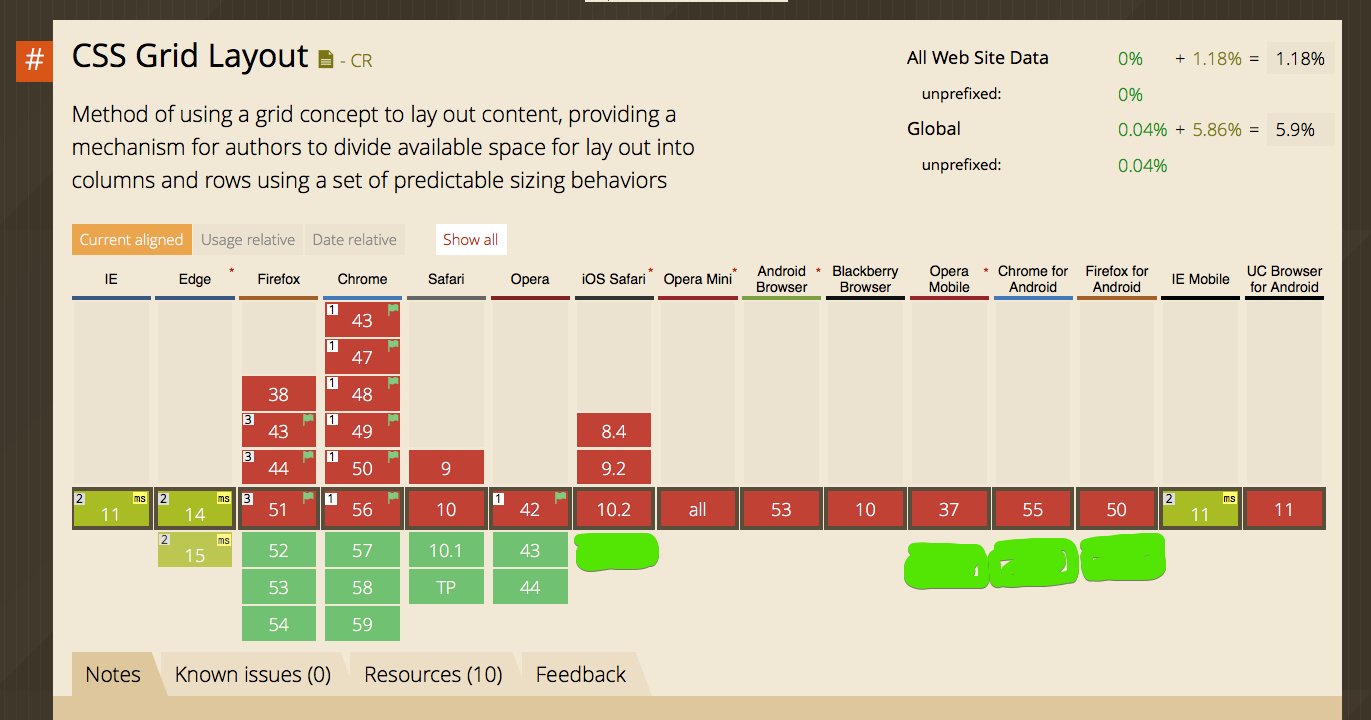Select the Opera Mobile 37 cell
Viewport: 1371px width, 720px height.
pyautogui.click(x=949, y=509)
